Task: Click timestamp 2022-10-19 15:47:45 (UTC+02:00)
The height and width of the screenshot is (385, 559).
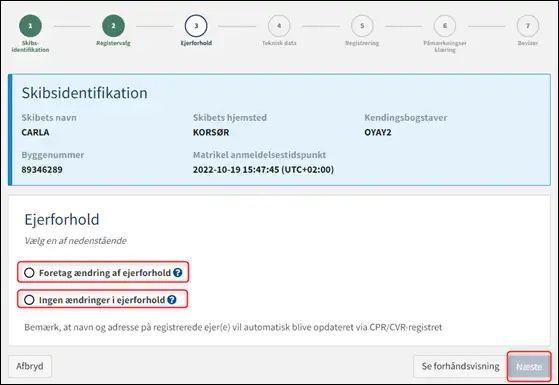Action: (x=263, y=170)
